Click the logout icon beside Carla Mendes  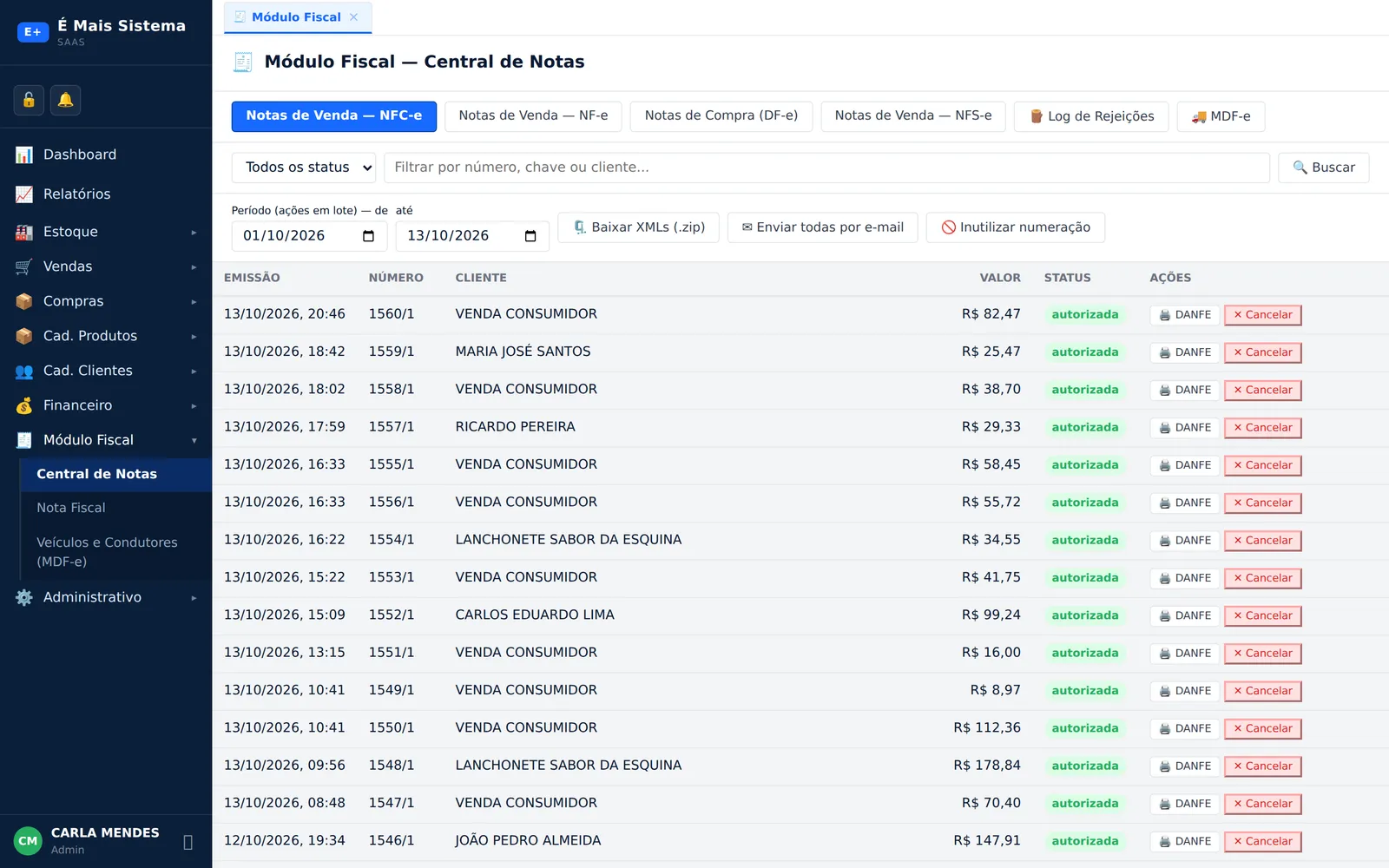pos(188,842)
